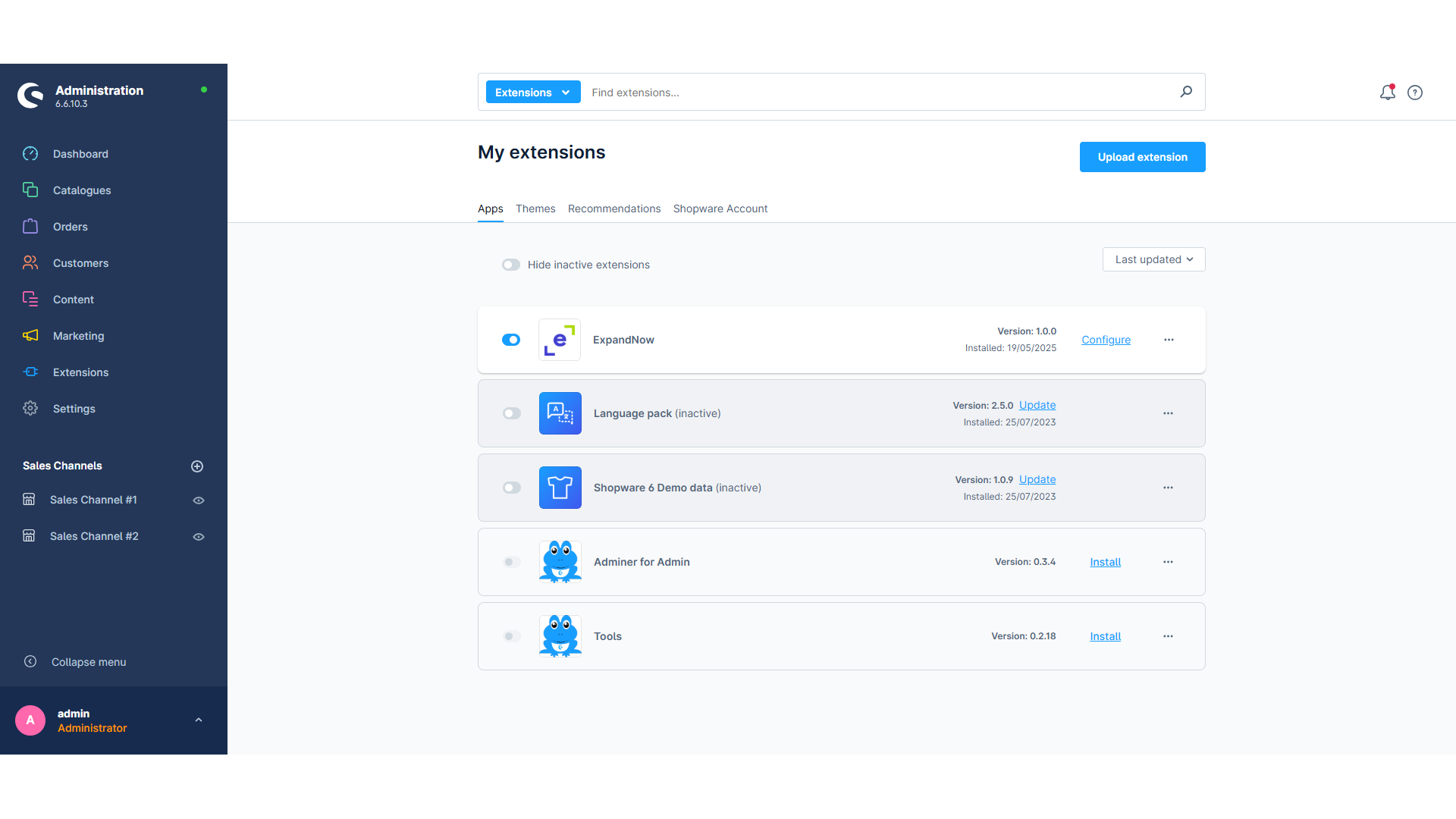Click 'Version: 0.2.18' text
The height and width of the screenshot is (819, 1456).
(1024, 636)
